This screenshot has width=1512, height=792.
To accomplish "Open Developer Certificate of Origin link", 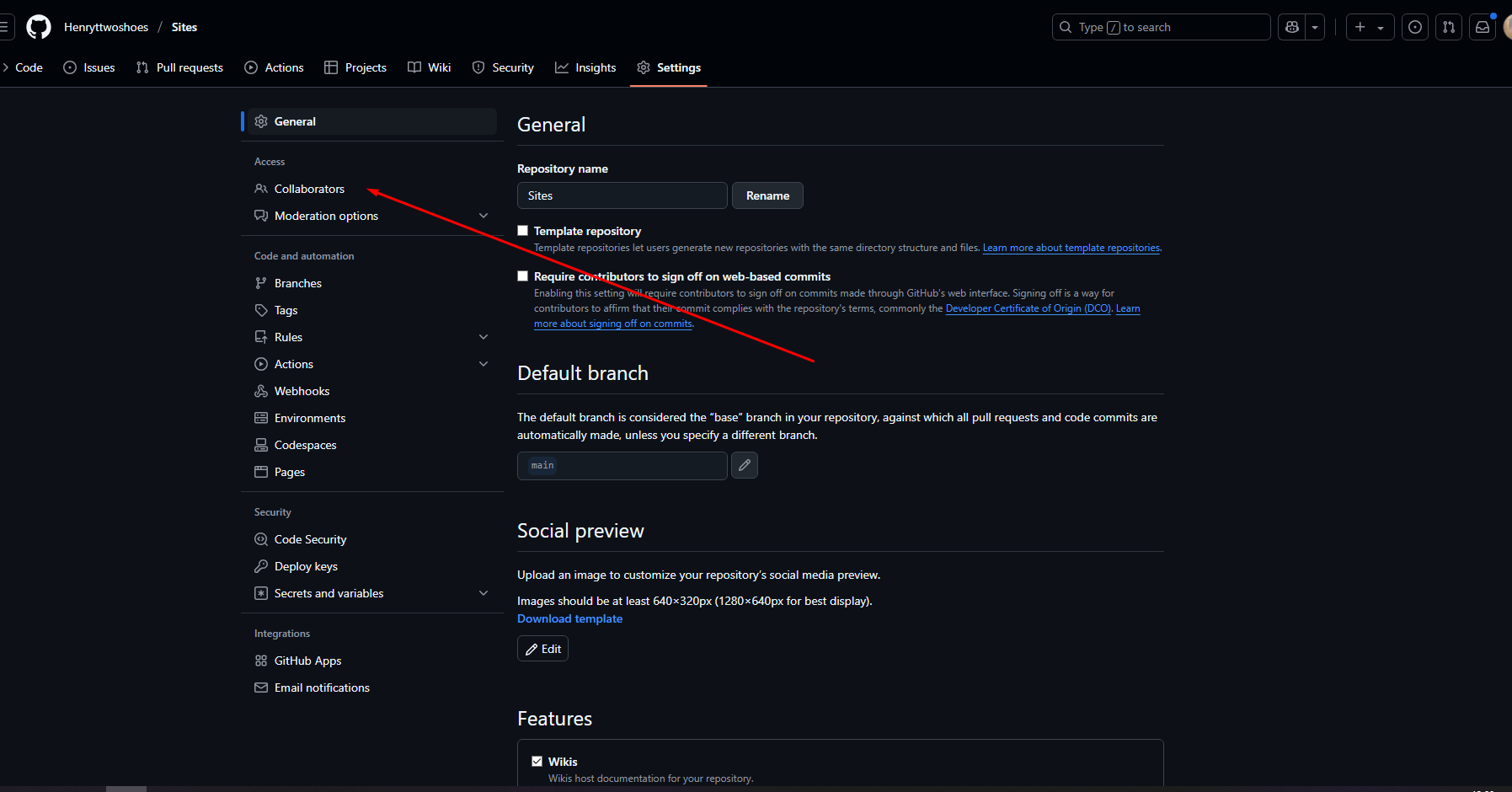I will click(1028, 308).
